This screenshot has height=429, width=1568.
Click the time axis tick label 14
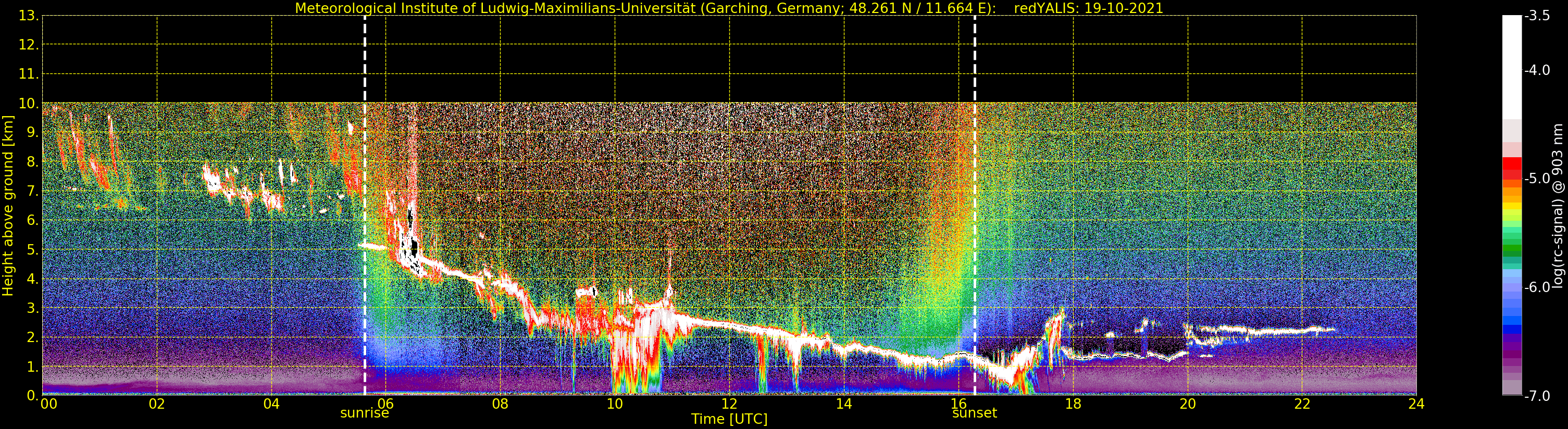point(844,404)
